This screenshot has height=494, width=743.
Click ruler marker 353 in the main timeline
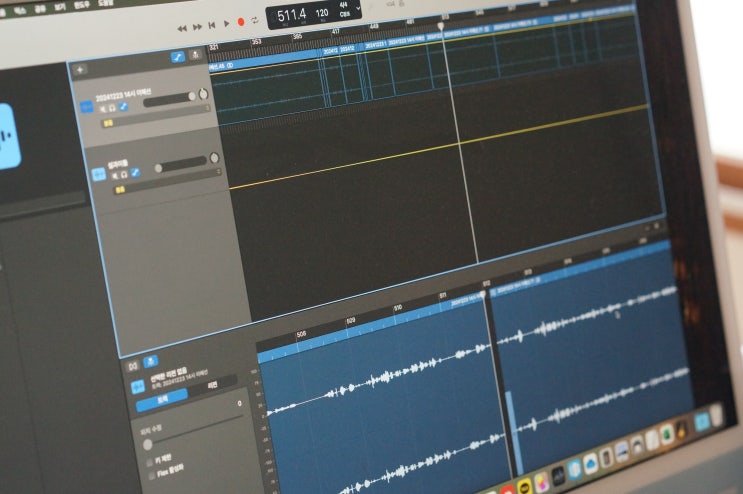[256, 42]
